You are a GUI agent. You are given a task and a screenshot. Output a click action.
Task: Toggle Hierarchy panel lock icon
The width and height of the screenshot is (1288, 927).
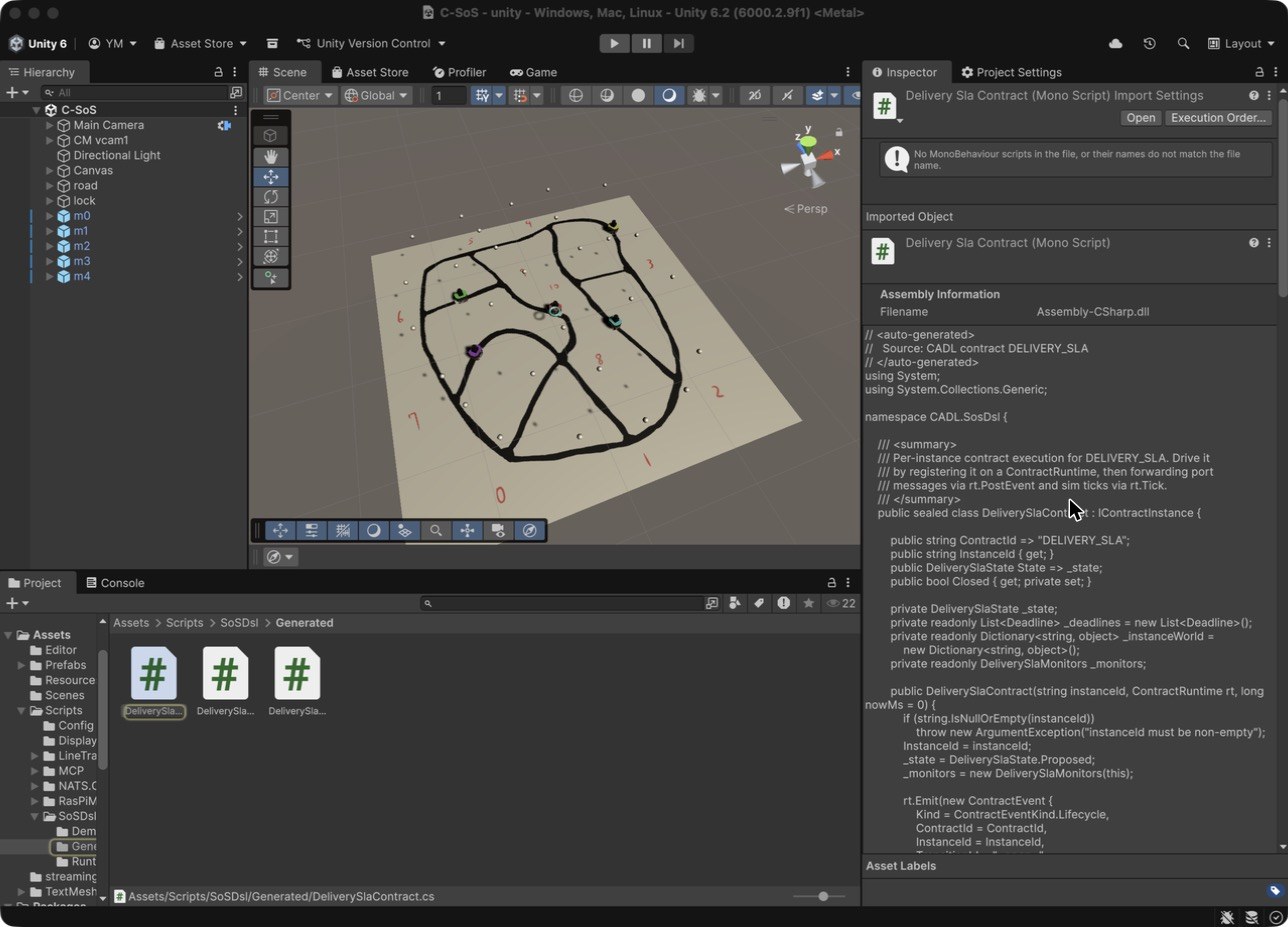click(218, 72)
